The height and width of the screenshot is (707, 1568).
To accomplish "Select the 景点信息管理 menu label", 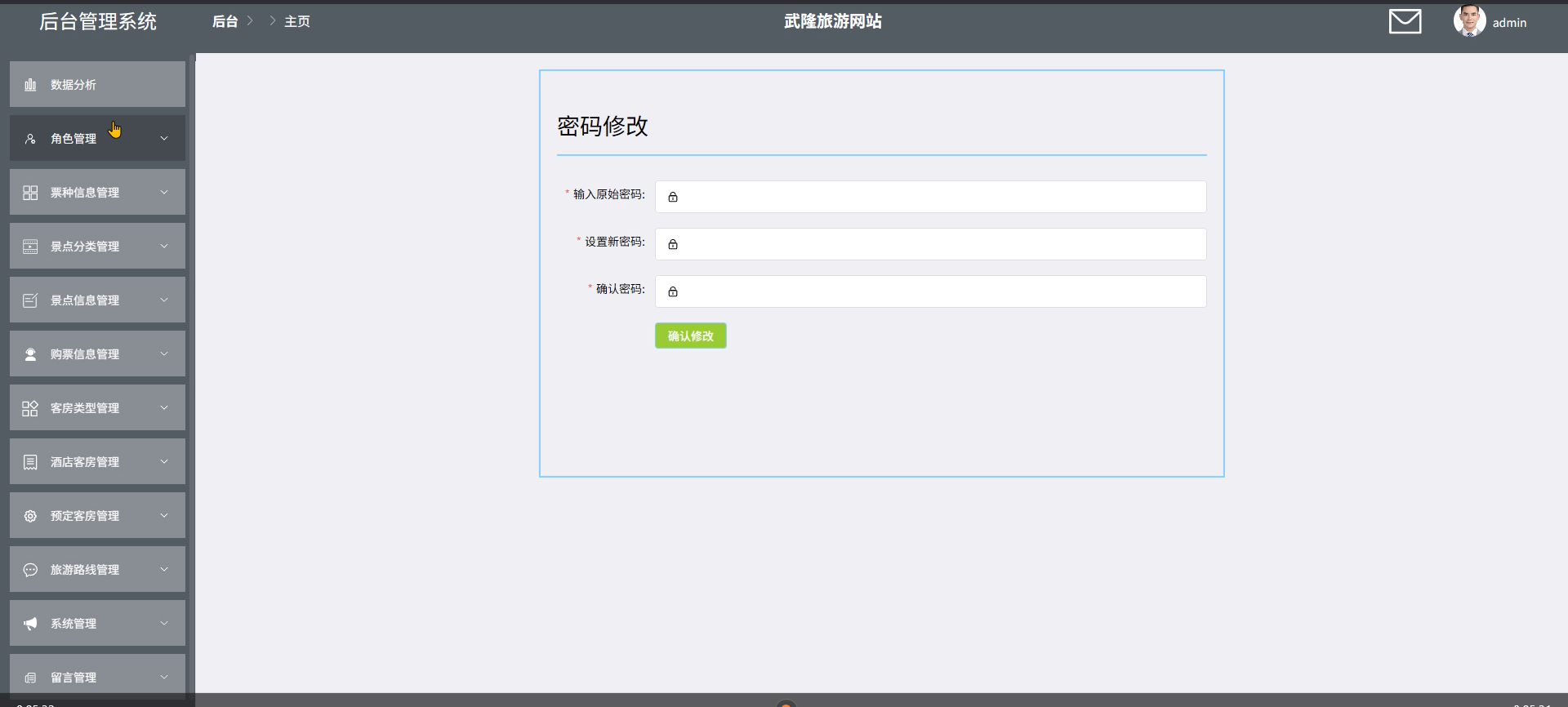I will pyautogui.click(x=85, y=300).
